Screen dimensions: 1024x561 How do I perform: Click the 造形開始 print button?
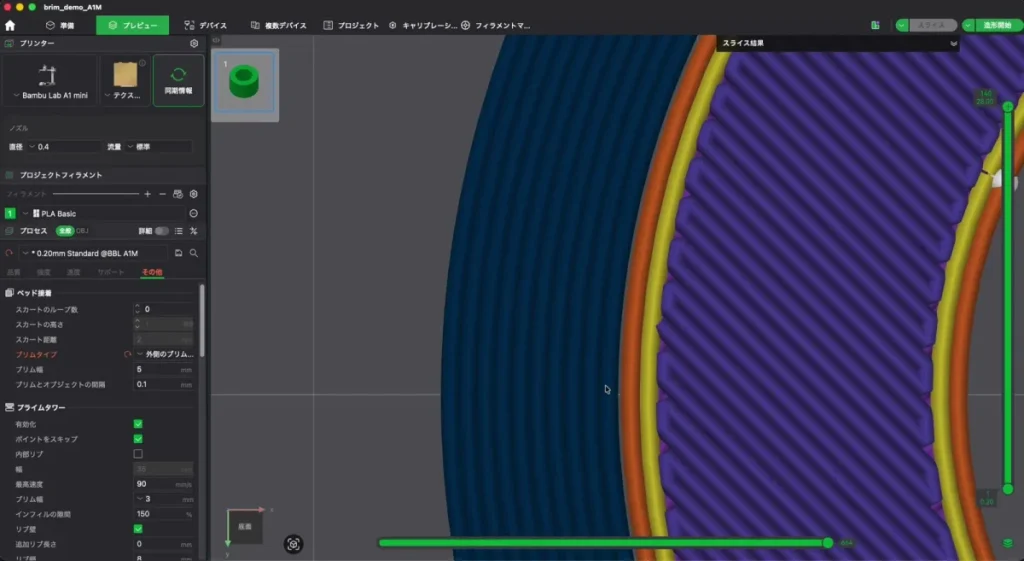[997, 25]
